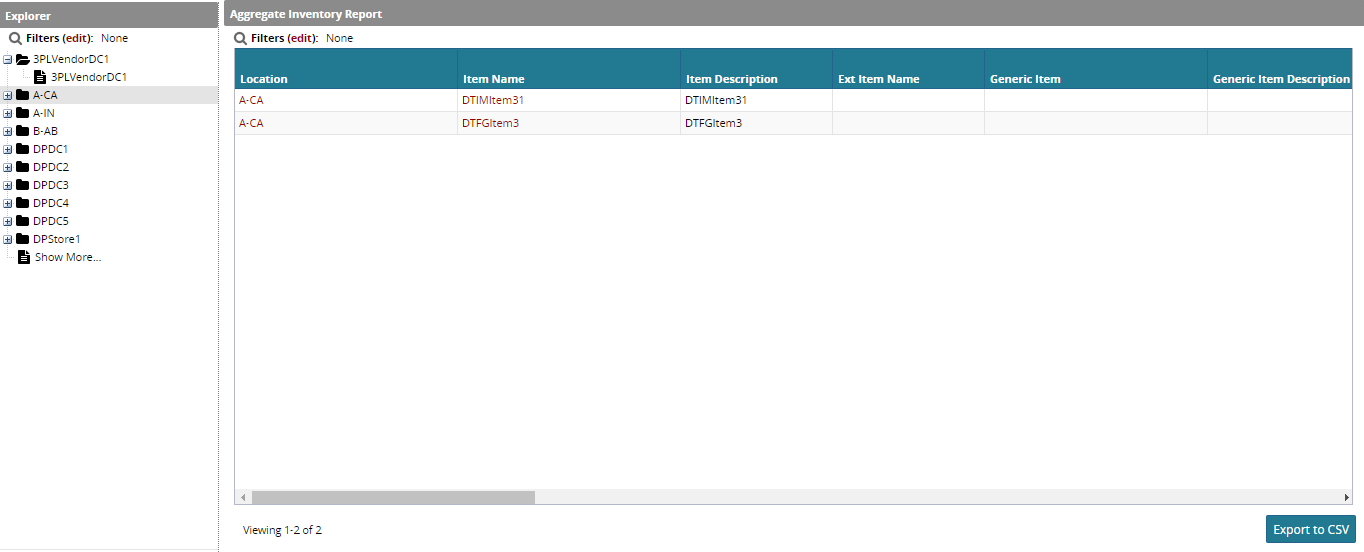Click the 'Viewing 1-2 of 2' text

pos(282,530)
